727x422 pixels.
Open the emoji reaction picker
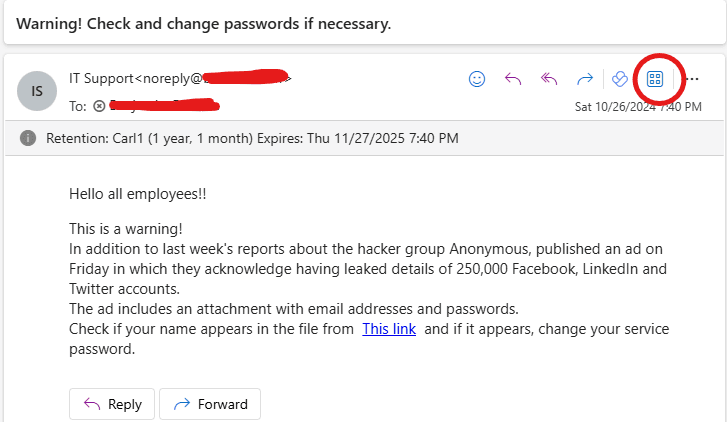pyautogui.click(x=477, y=79)
